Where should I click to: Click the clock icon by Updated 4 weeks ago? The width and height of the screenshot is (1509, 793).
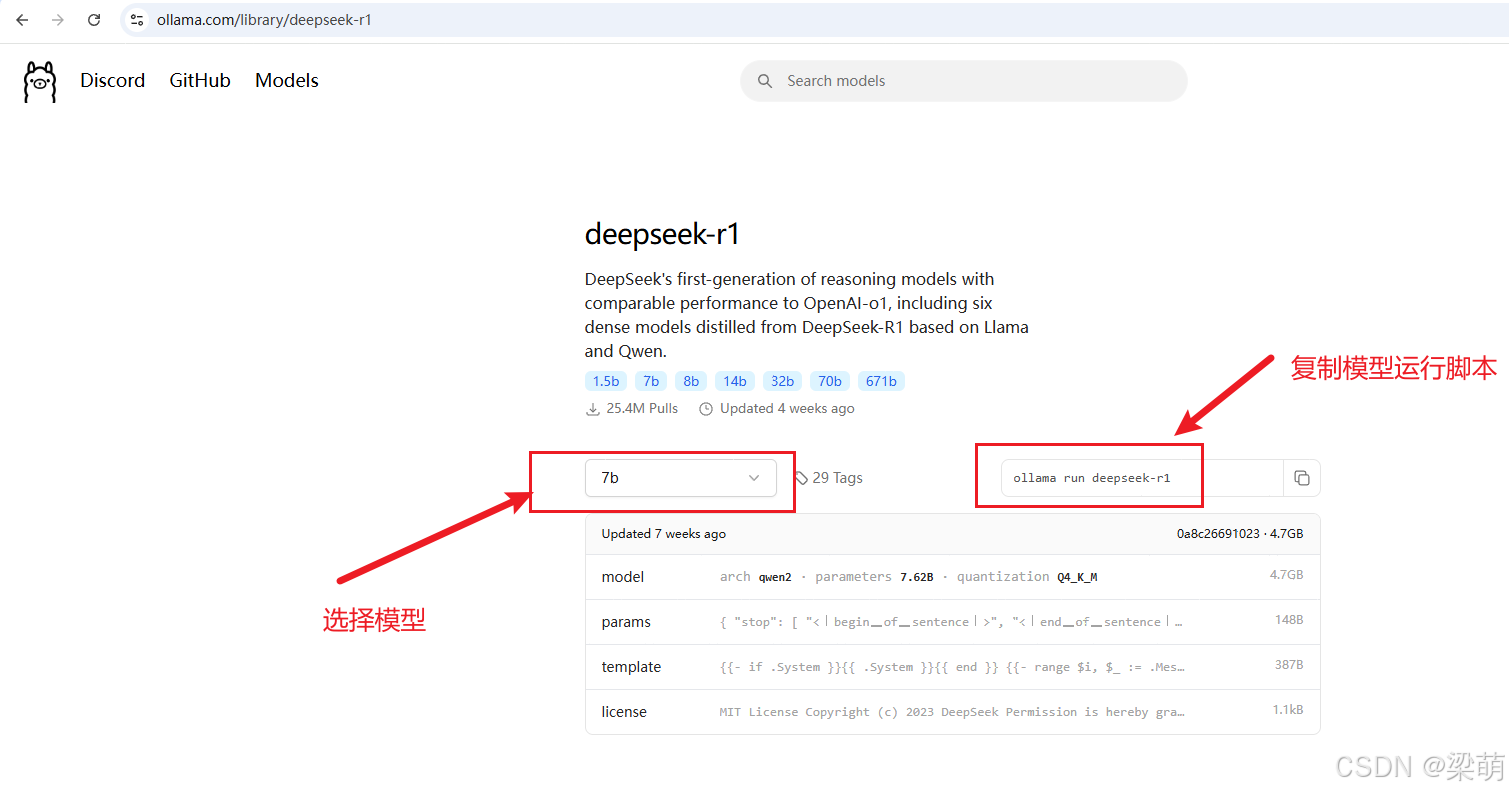pos(706,409)
